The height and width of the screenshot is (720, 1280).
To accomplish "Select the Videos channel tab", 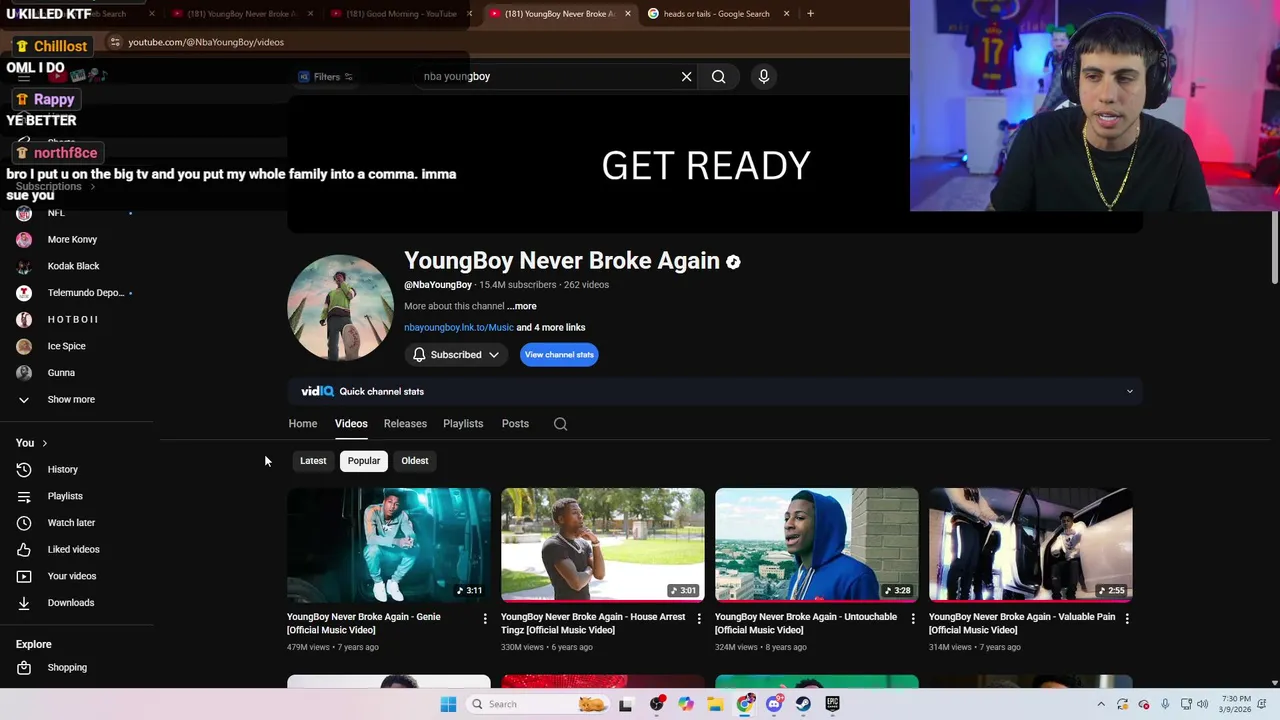I will (351, 424).
